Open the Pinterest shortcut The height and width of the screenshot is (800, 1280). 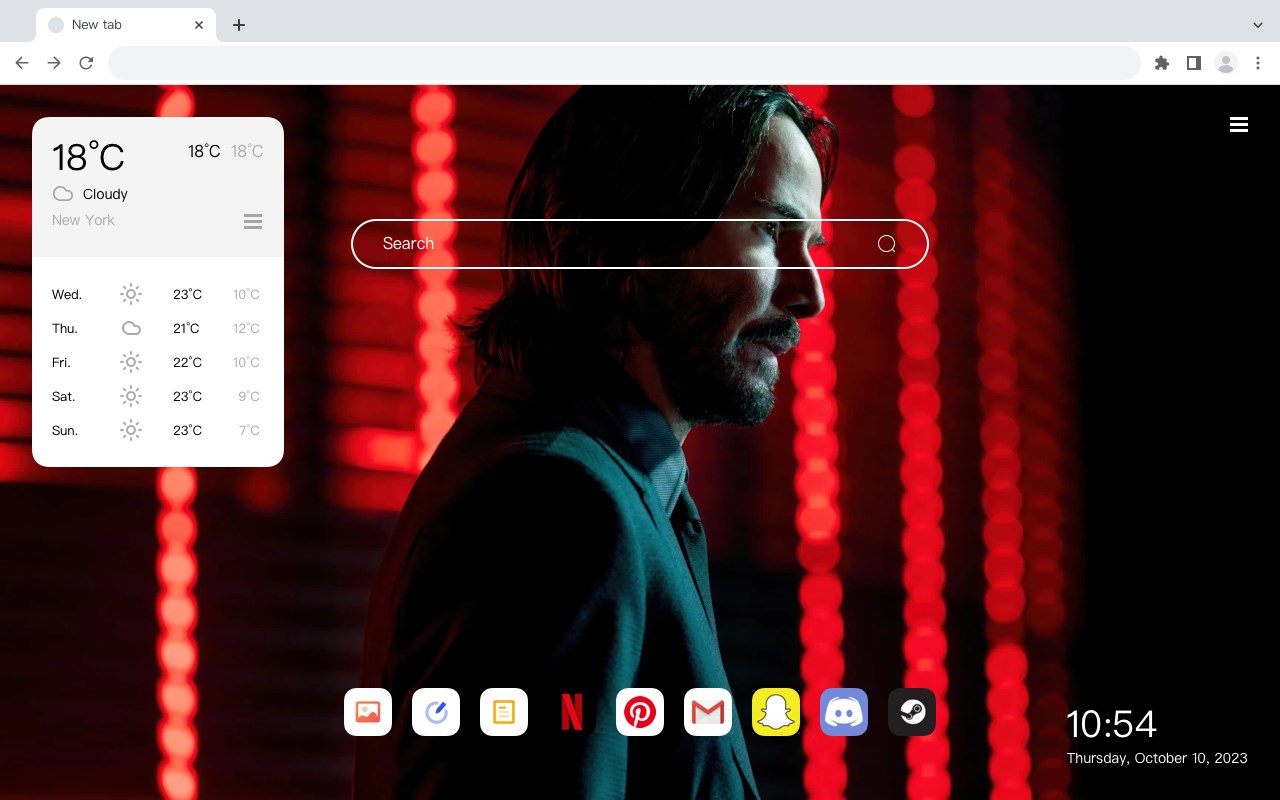point(640,712)
